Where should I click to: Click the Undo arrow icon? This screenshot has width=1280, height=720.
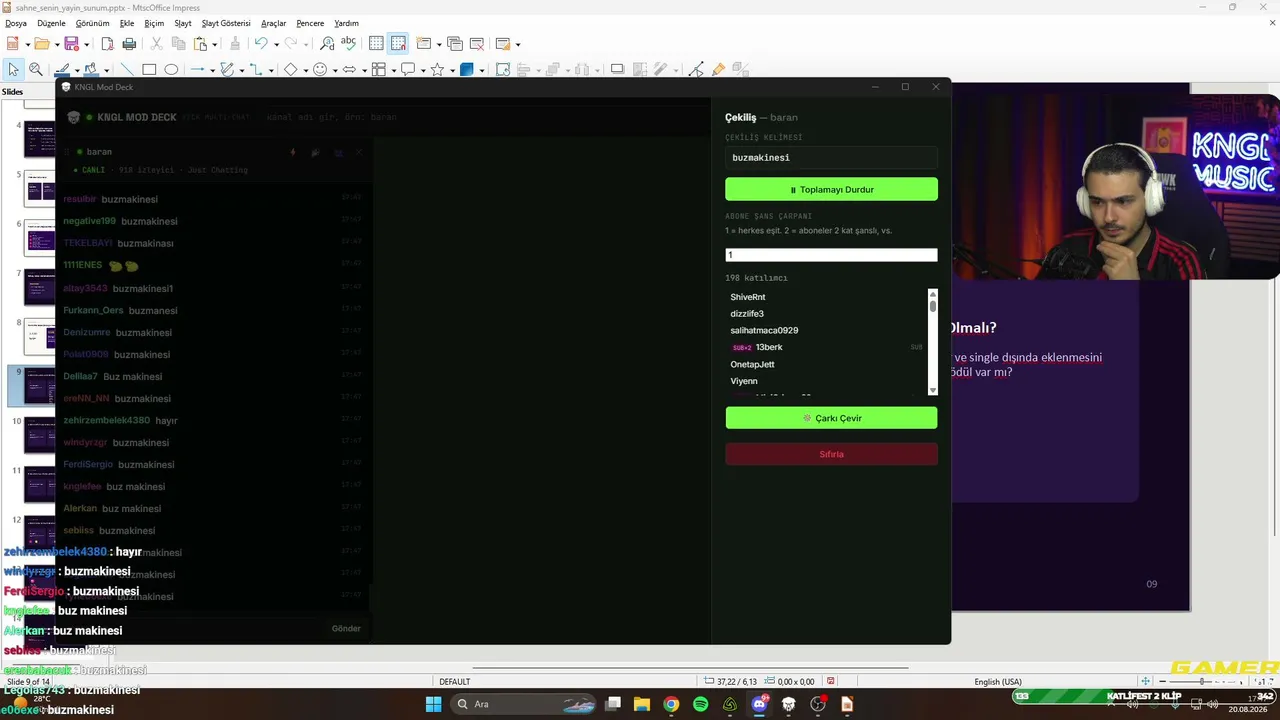[261, 44]
